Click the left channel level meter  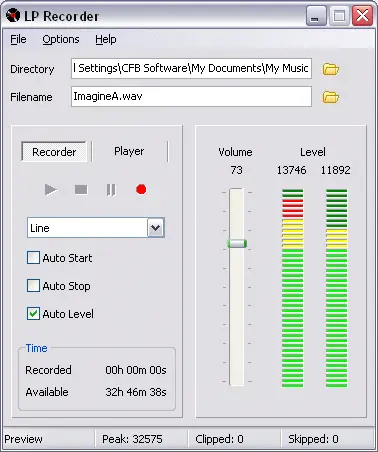(292, 288)
